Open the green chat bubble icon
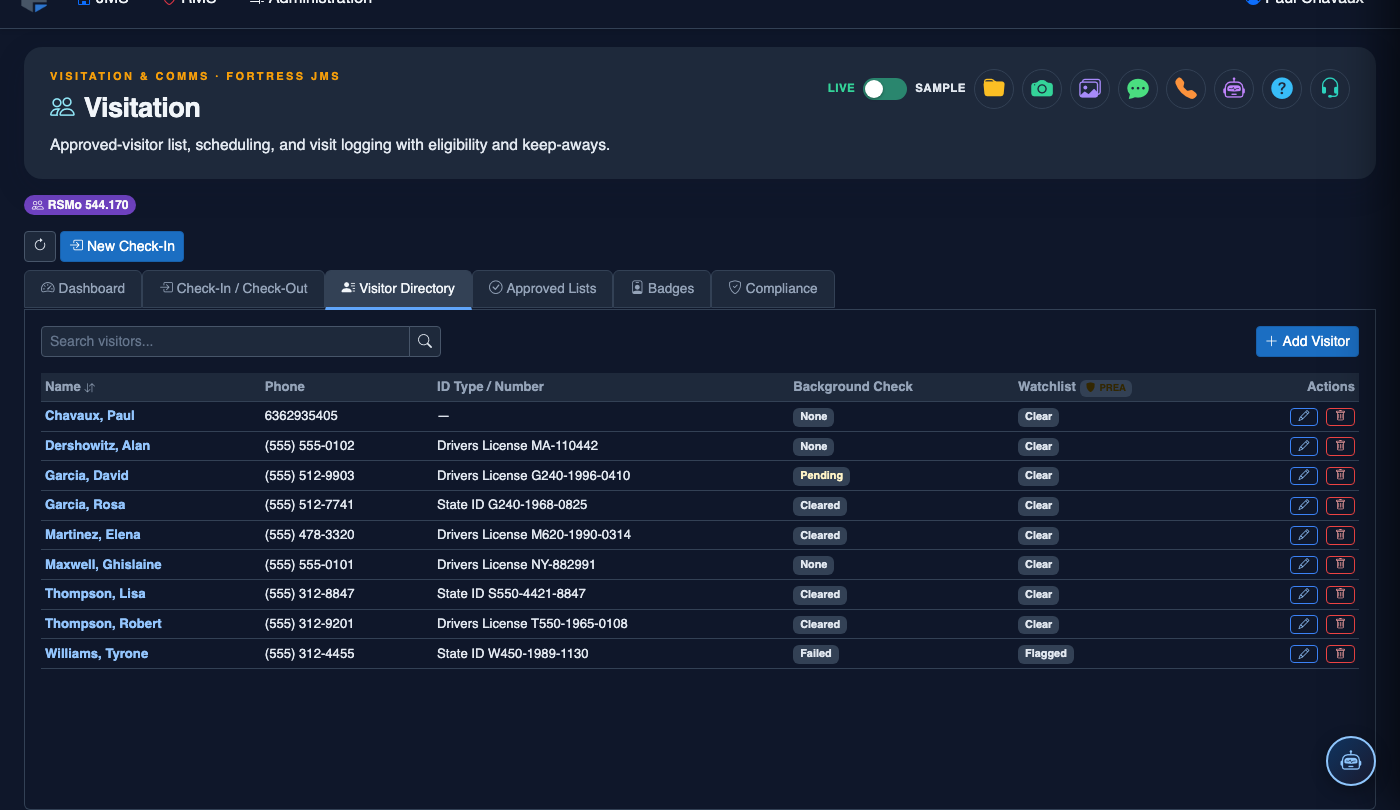This screenshot has height=810, width=1400. pyautogui.click(x=1138, y=88)
